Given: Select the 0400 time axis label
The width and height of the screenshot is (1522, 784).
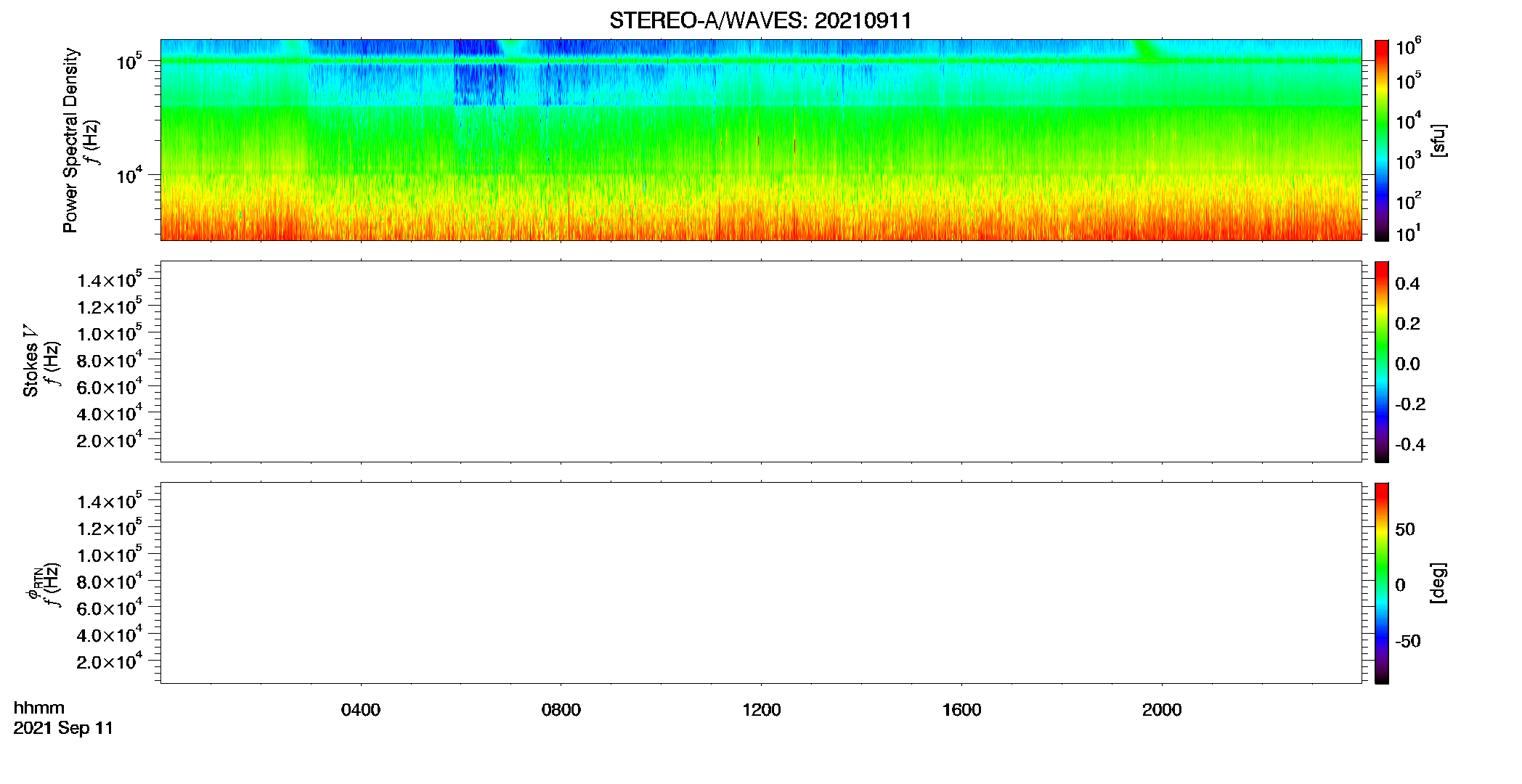Looking at the screenshot, I should click(361, 710).
